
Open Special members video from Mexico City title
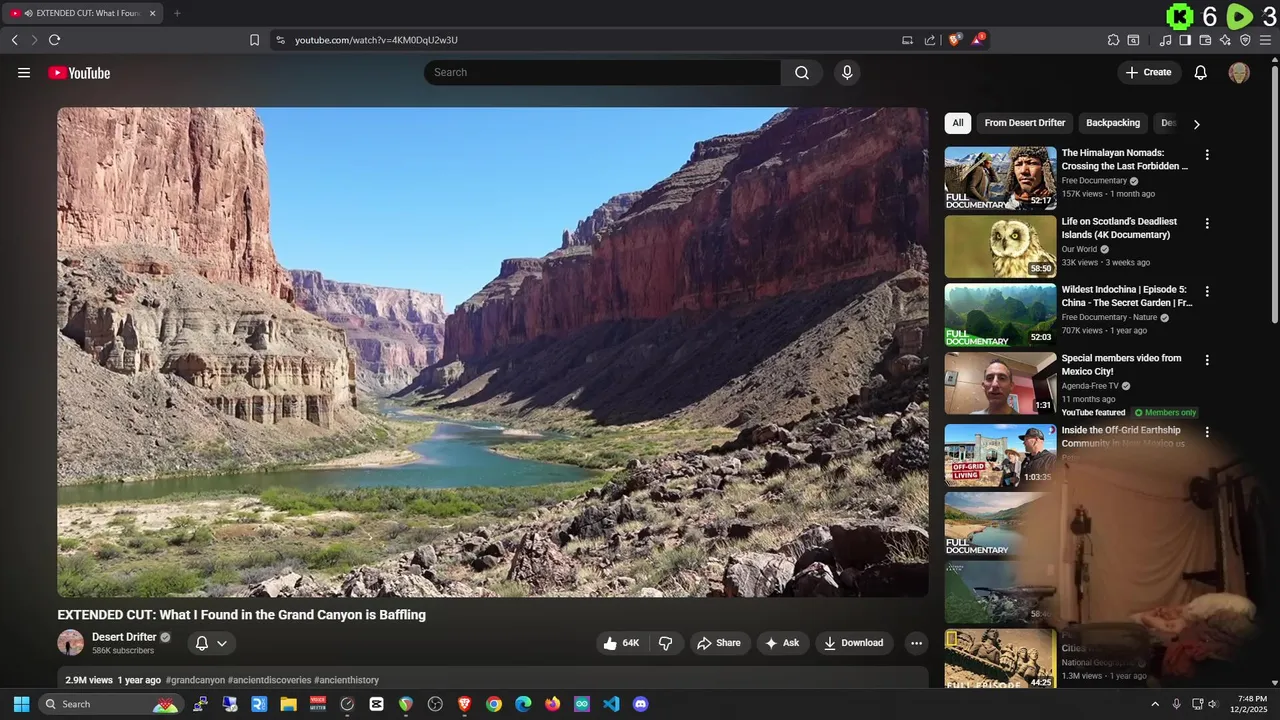pos(1121,365)
